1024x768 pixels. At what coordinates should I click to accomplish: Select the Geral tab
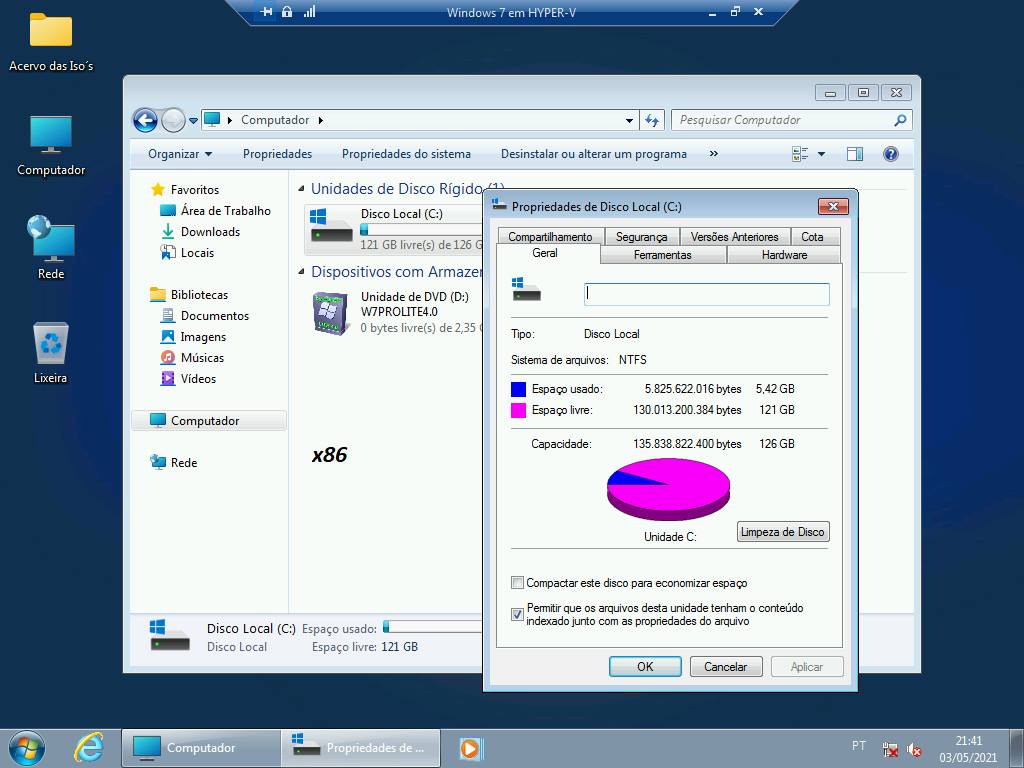[x=545, y=253]
